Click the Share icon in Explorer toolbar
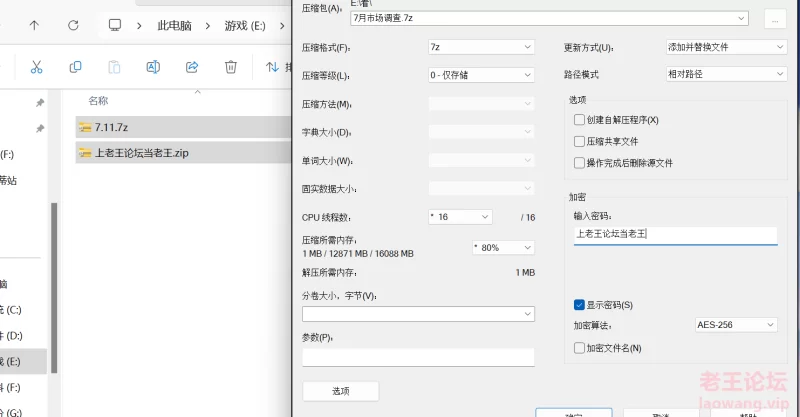 [192, 67]
